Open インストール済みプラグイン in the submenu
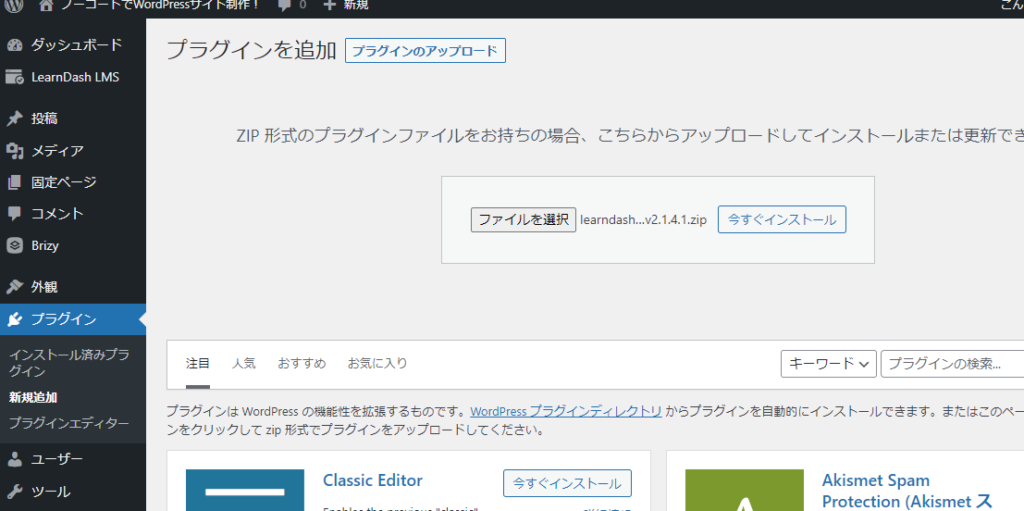 coord(68,363)
